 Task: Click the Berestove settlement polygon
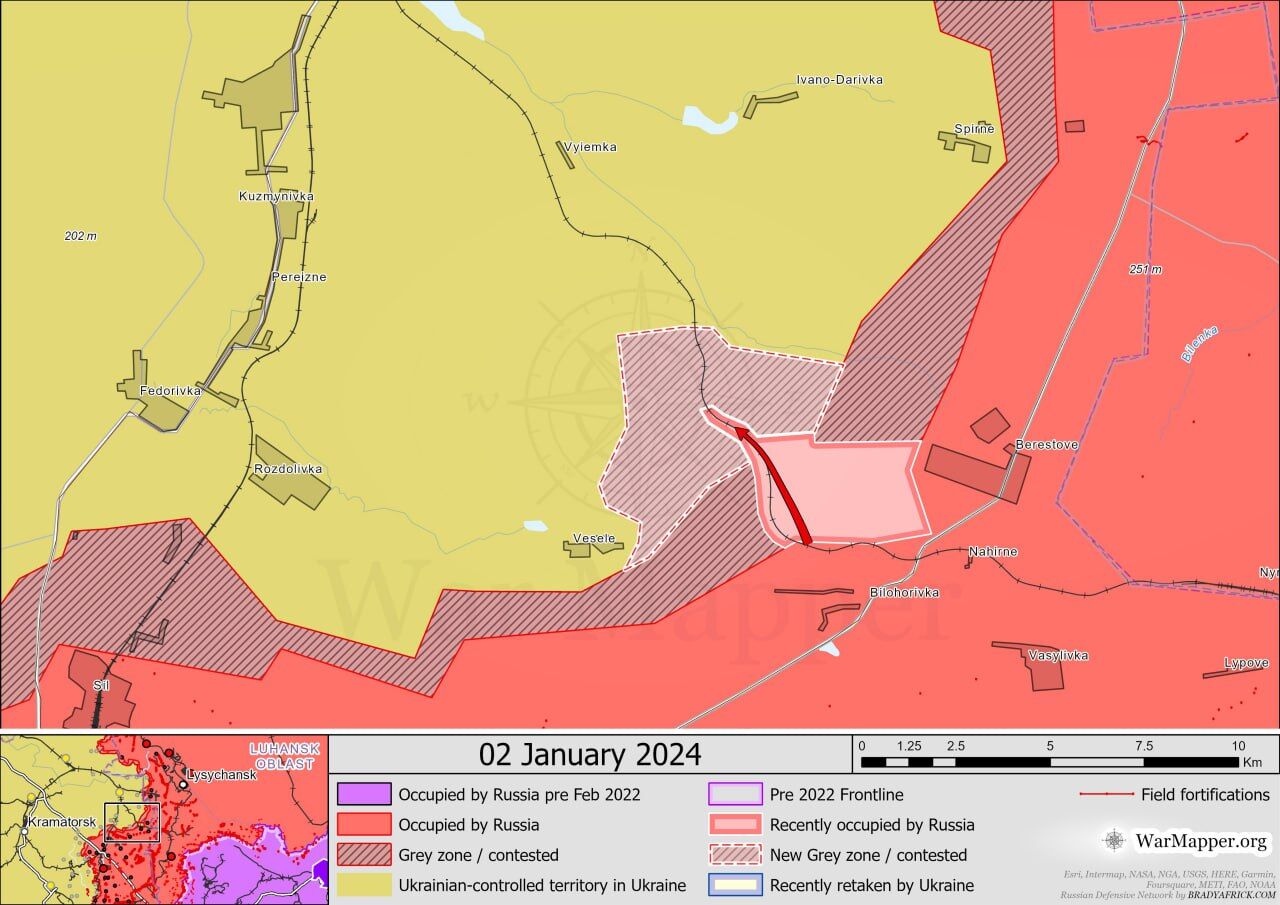[977, 470]
